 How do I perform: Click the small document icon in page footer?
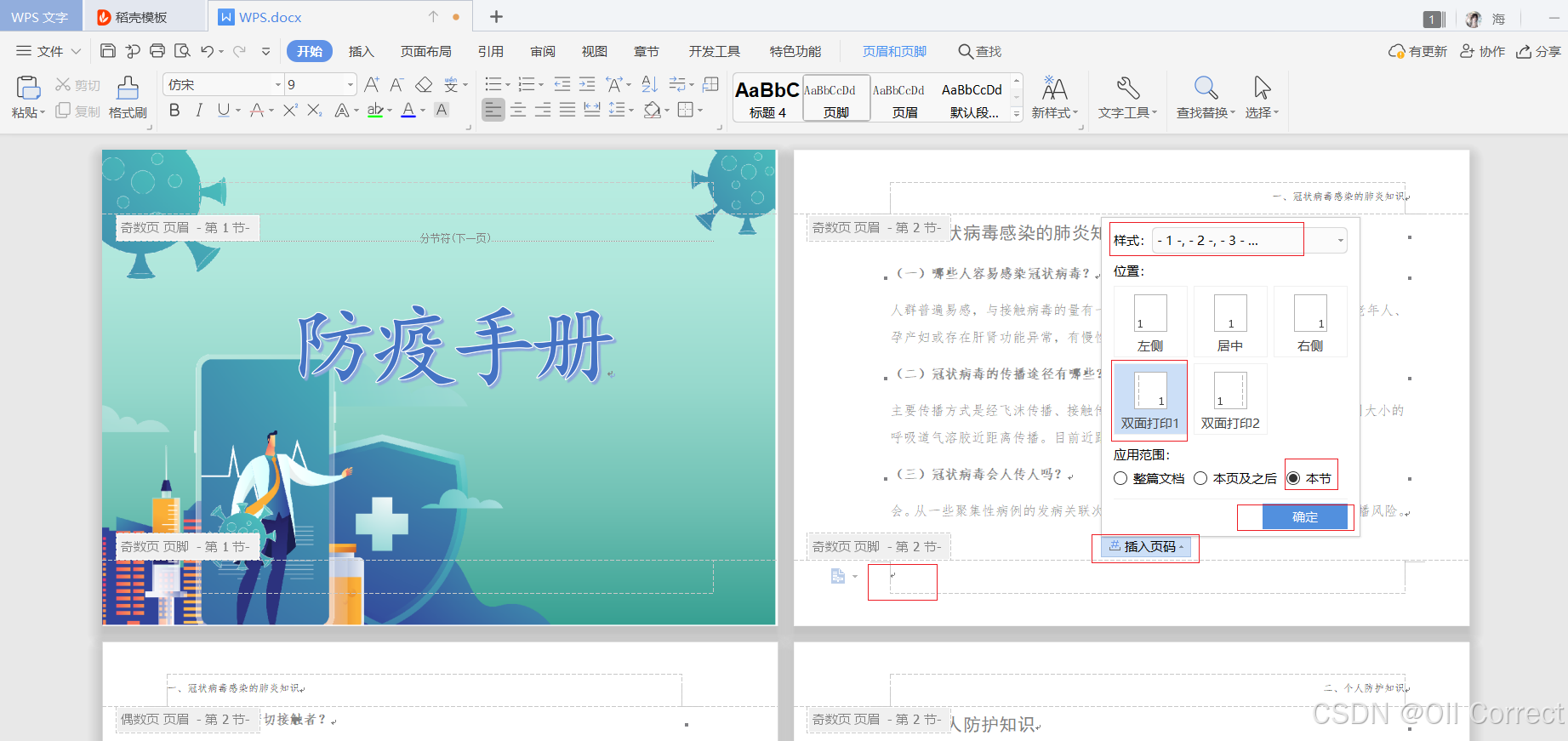click(838, 576)
